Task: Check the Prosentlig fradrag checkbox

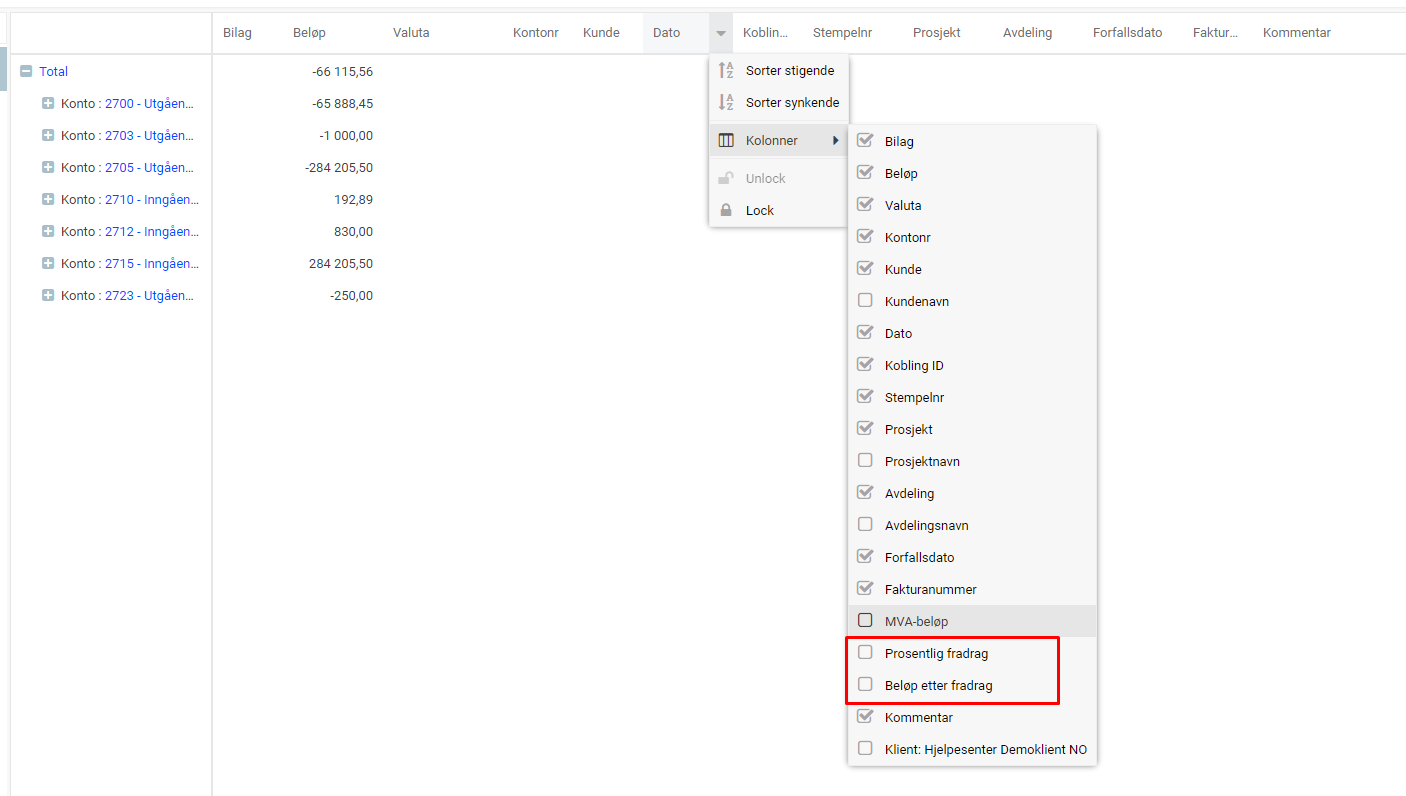Action: tap(866, 653)
